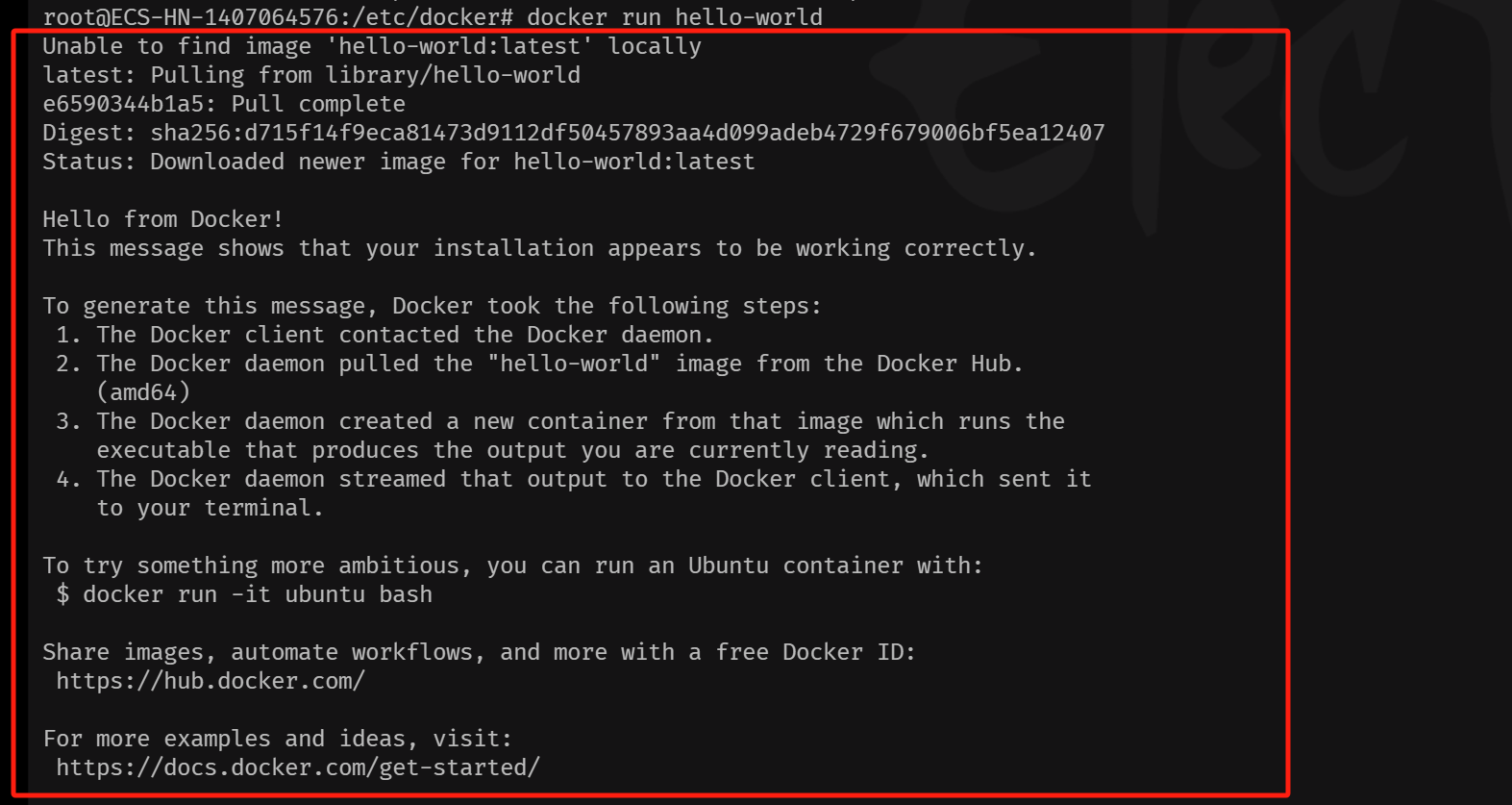Screen dimensions: 1512x805
Task: Click the '(amd64)' architecture text
Action: [143, 392]
